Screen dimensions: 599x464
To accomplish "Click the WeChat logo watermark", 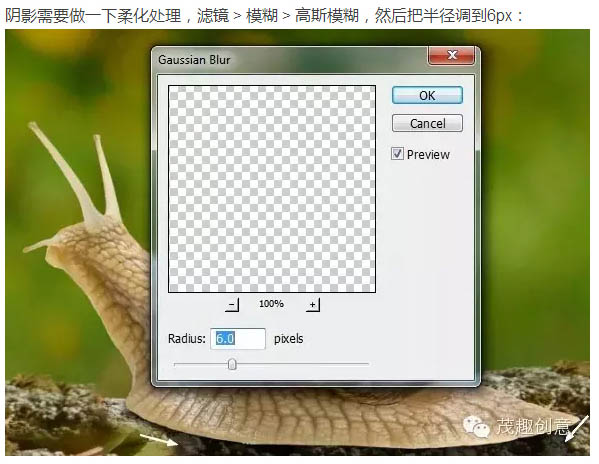I will click(x=476, y=427).
